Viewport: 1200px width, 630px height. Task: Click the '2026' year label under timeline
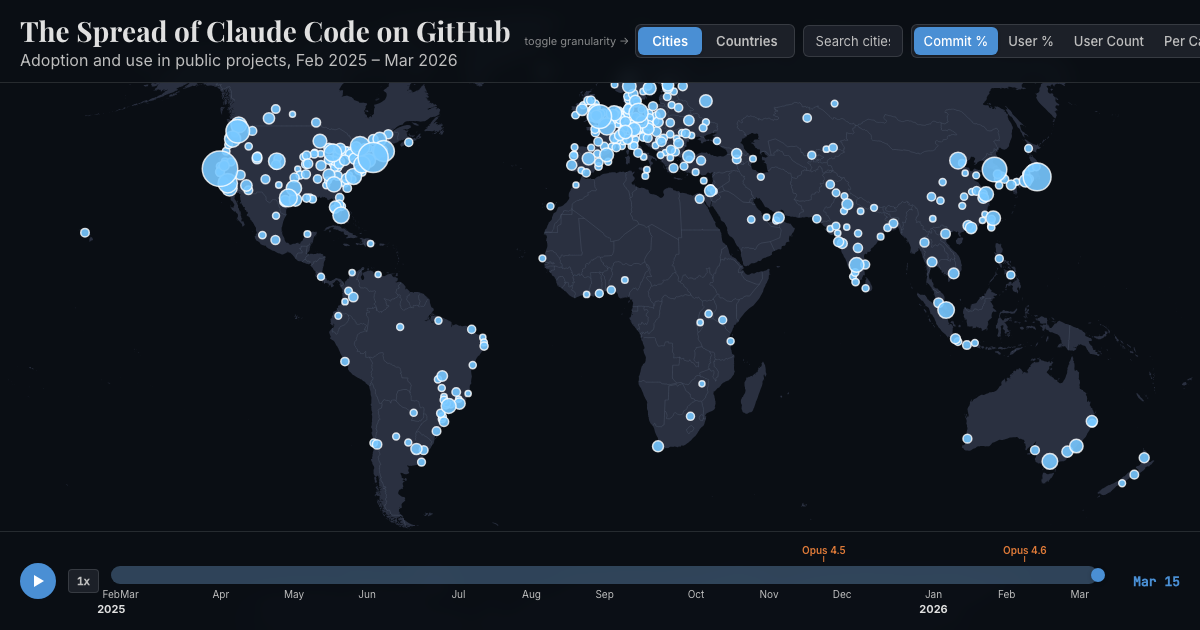pos(933,609)
